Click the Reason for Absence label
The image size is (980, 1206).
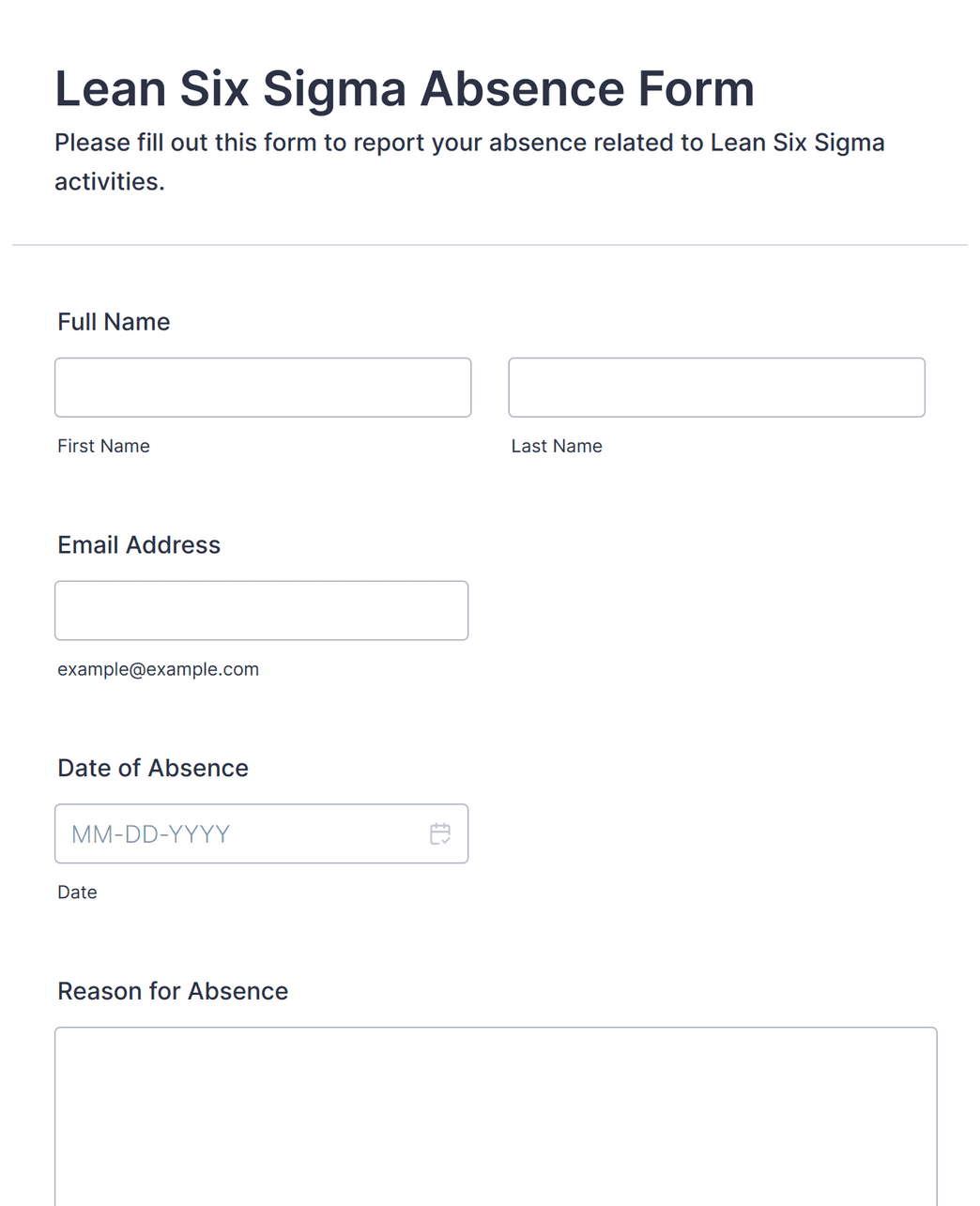click(x=173, y=992)
